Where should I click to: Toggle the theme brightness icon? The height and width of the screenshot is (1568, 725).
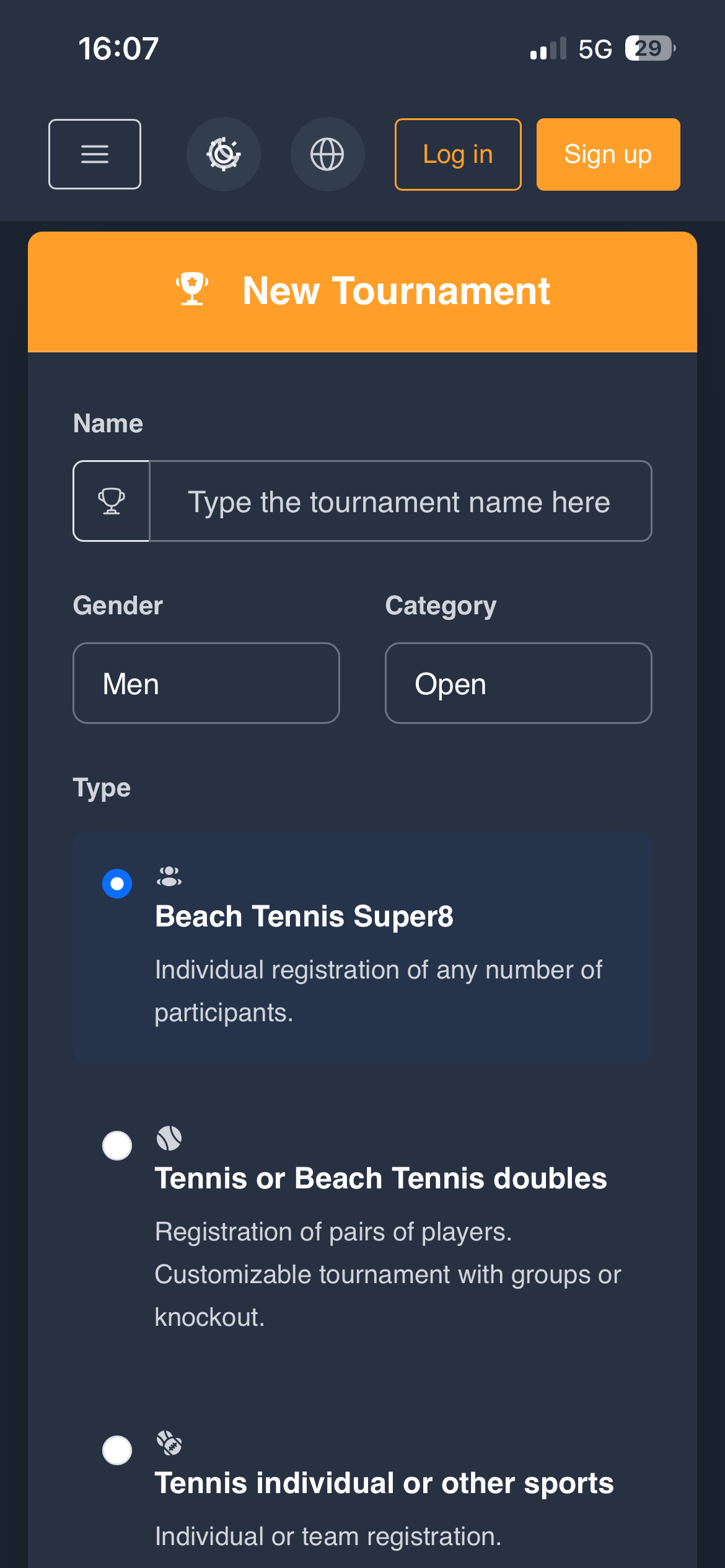[224, 154]
